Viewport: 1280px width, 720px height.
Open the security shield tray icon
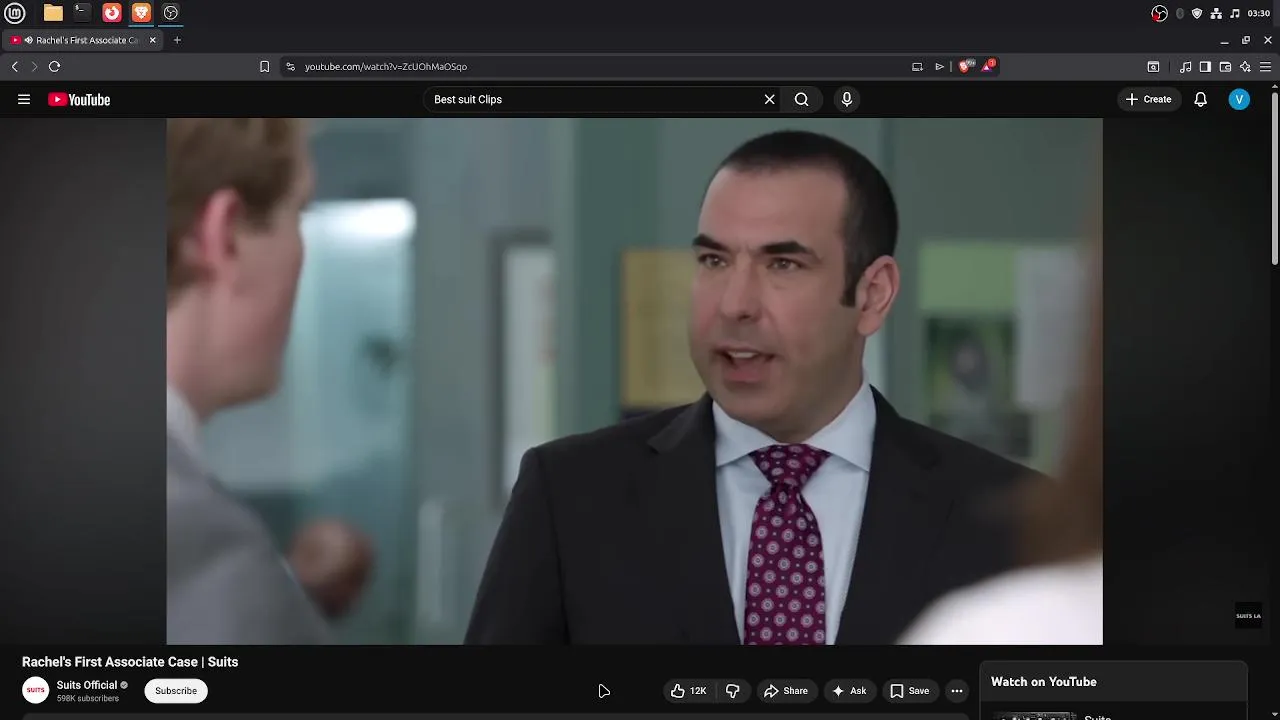click(1197, 13)
